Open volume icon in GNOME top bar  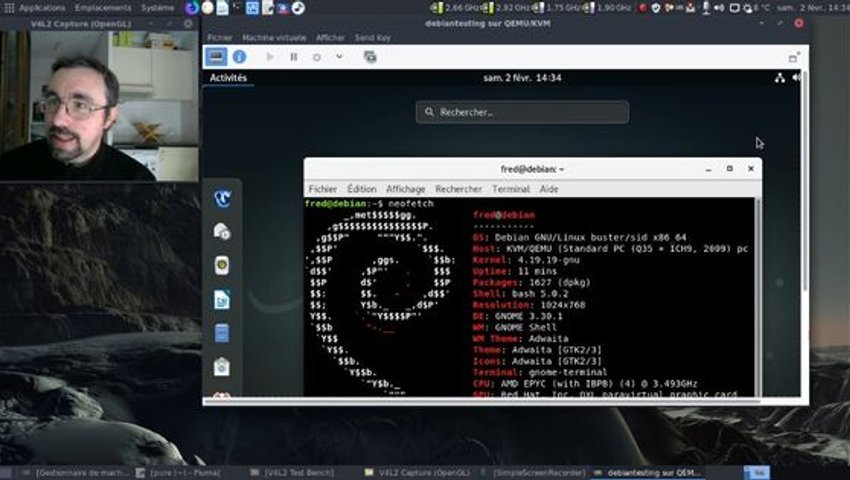pos(796,78)
